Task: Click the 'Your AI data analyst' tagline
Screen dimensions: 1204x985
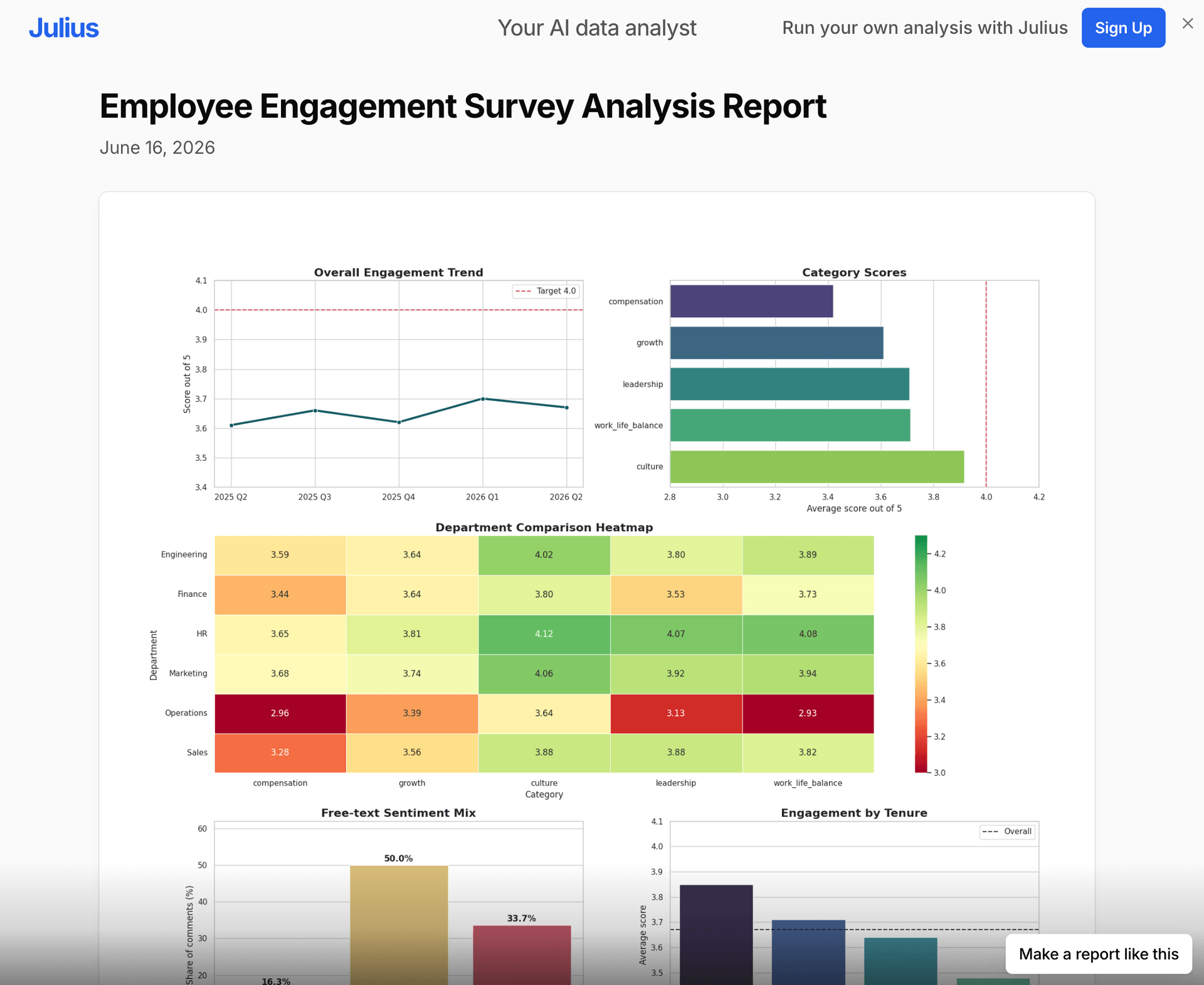Action: click(597, 28)
